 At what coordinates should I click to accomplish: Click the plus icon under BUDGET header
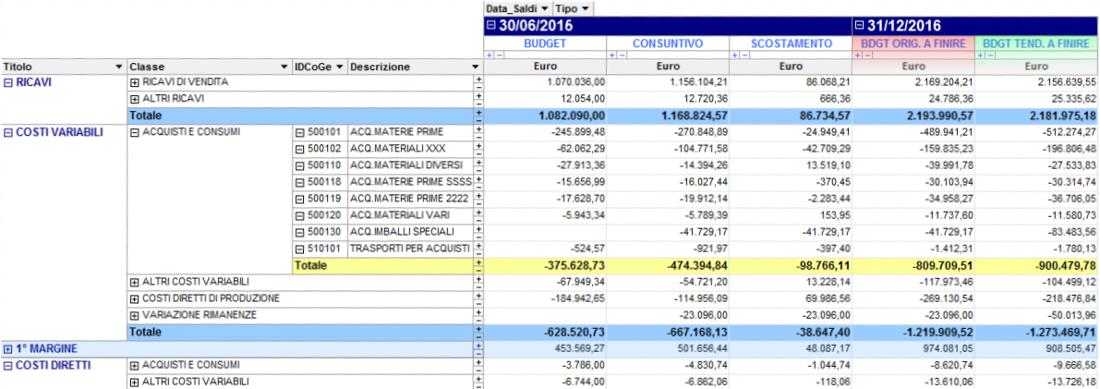489,55
